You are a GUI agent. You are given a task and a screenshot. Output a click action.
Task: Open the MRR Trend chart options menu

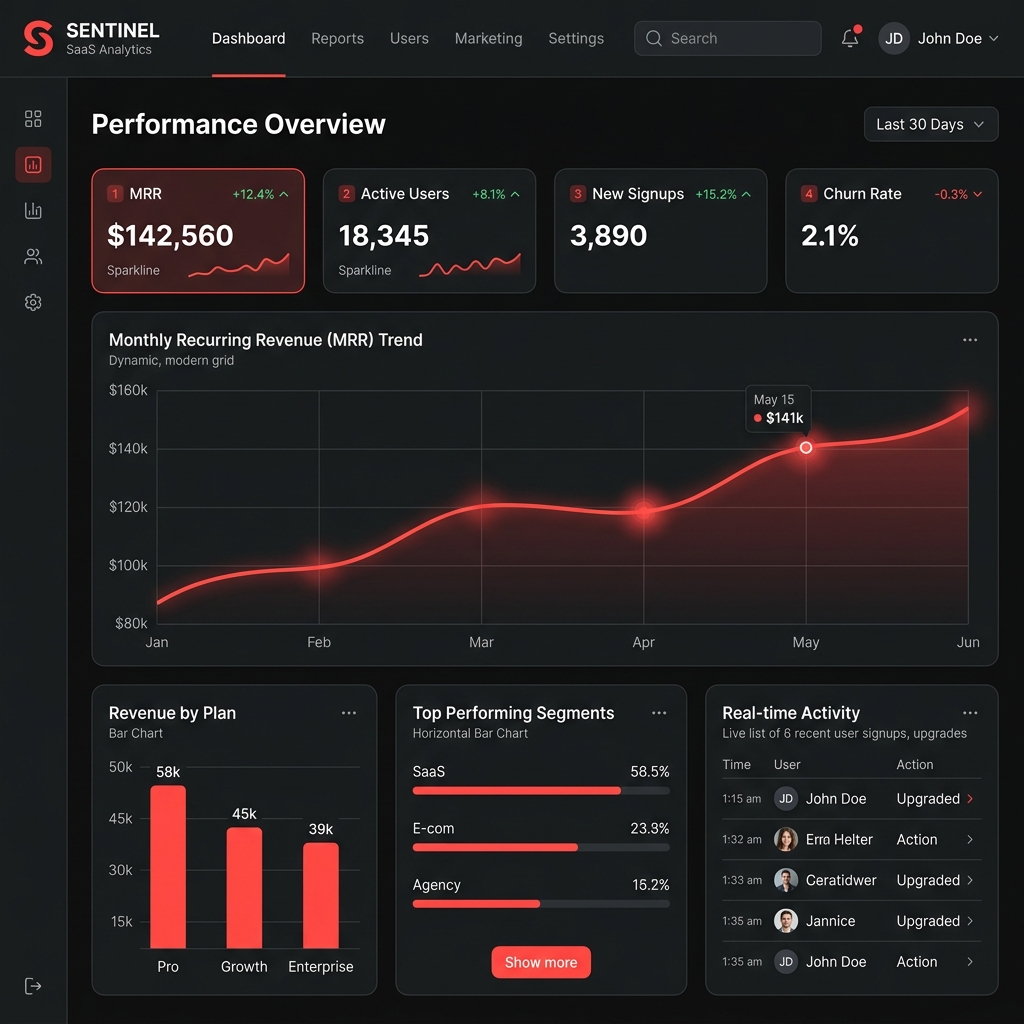coord(969,340)
